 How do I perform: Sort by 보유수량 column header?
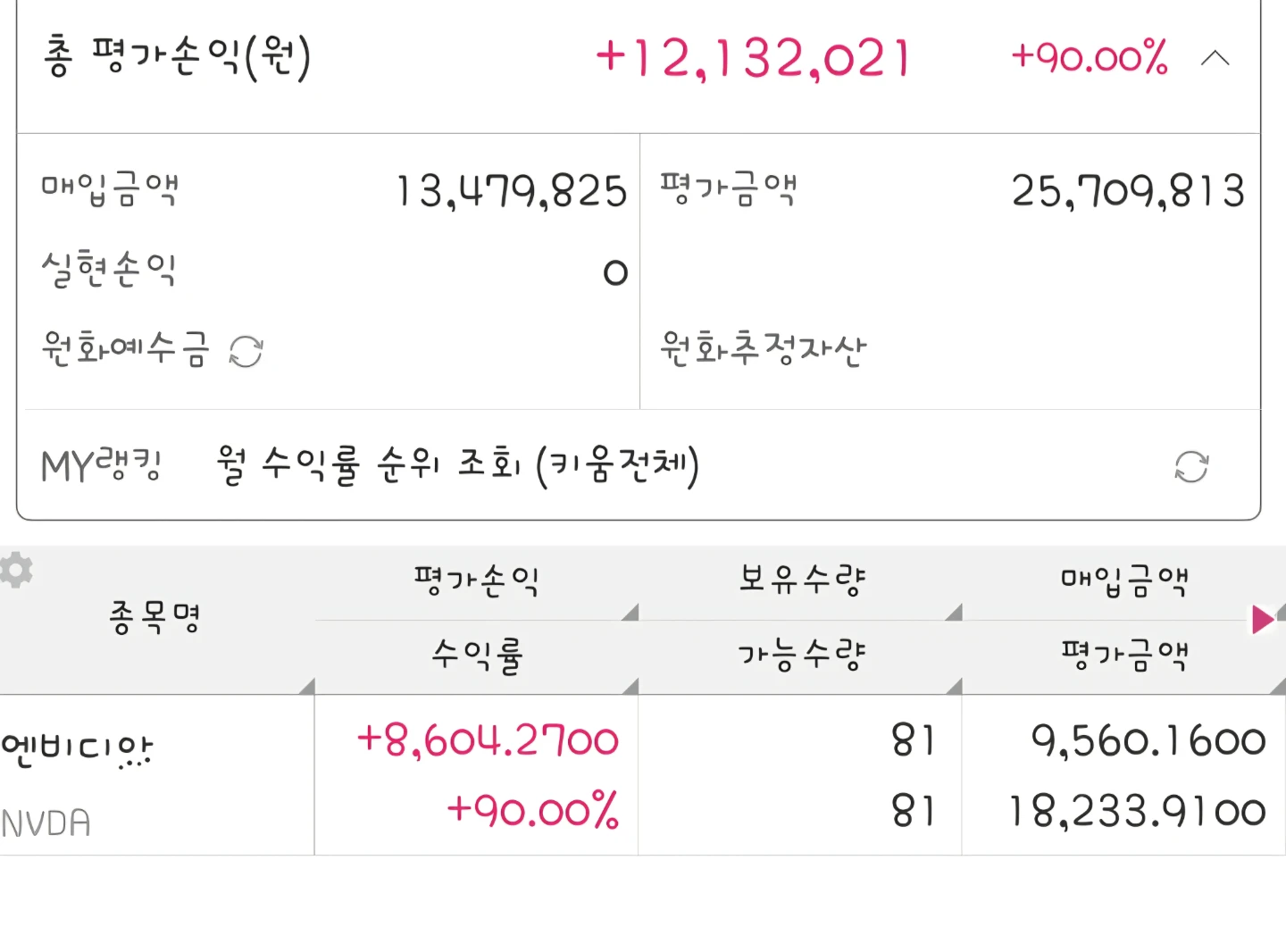click(801, 582)
